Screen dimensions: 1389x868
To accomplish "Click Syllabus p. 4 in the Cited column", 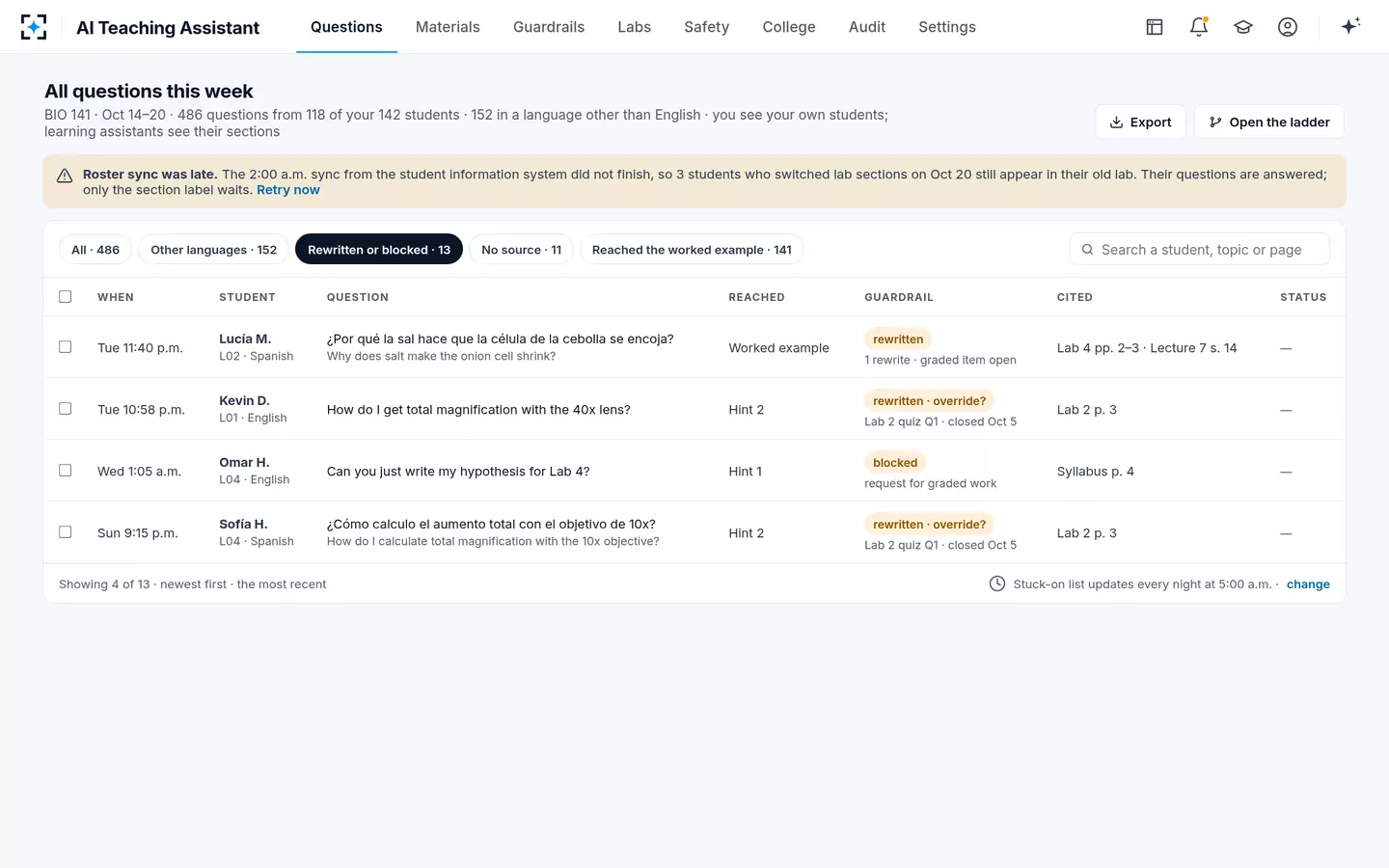I will (1096, 472).
